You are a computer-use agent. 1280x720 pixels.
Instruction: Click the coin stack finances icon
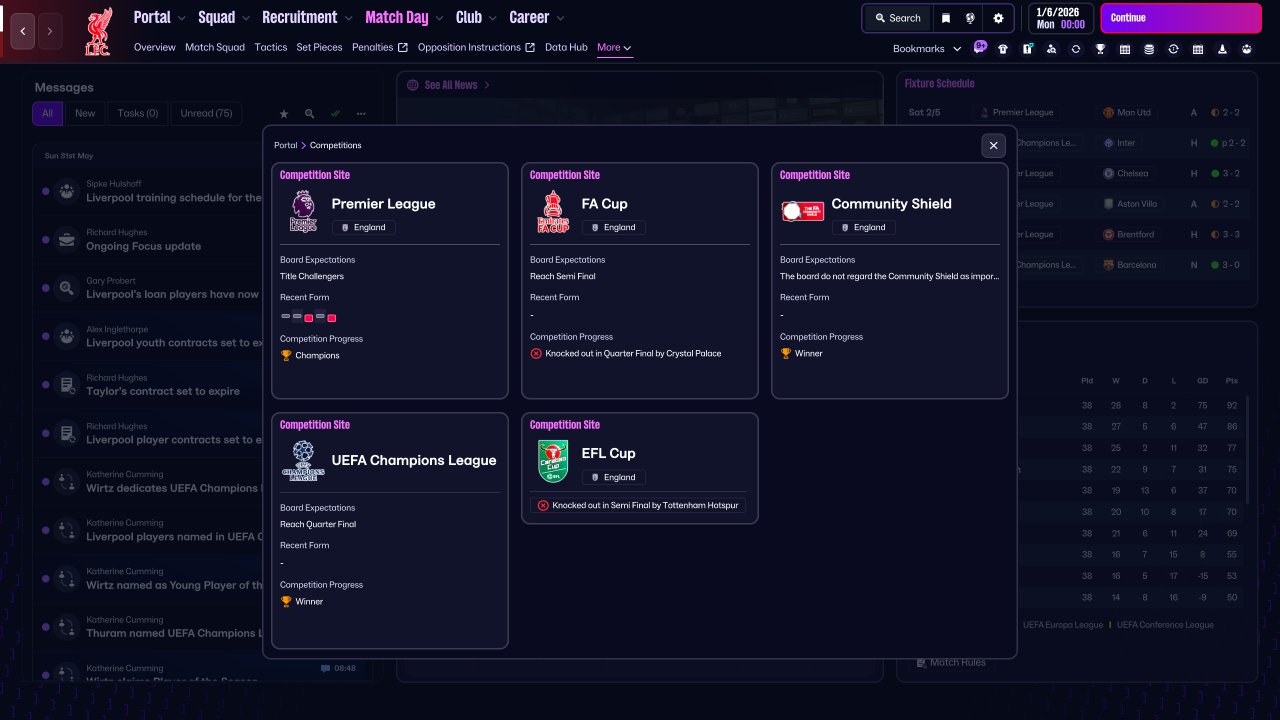[1149, 48]
